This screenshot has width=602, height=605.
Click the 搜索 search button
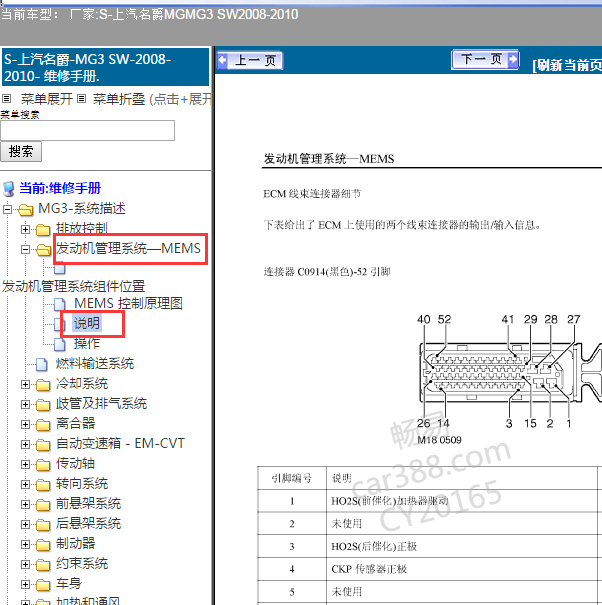pos(21,151)
